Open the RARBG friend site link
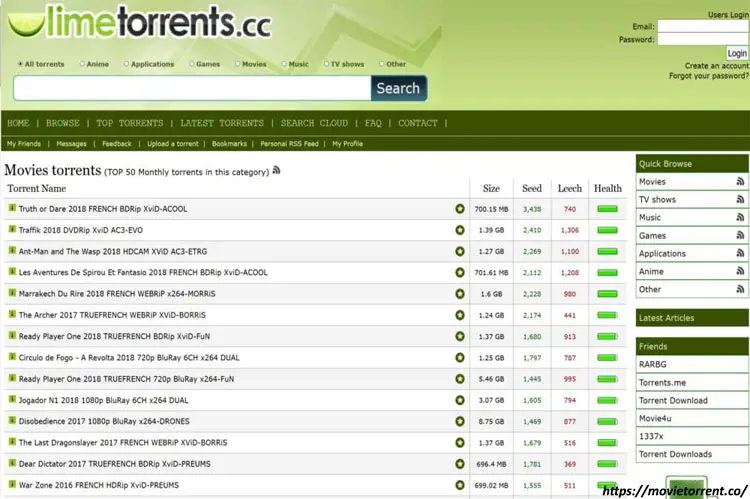This screenshot has width=750, height=499. [652, 364]
